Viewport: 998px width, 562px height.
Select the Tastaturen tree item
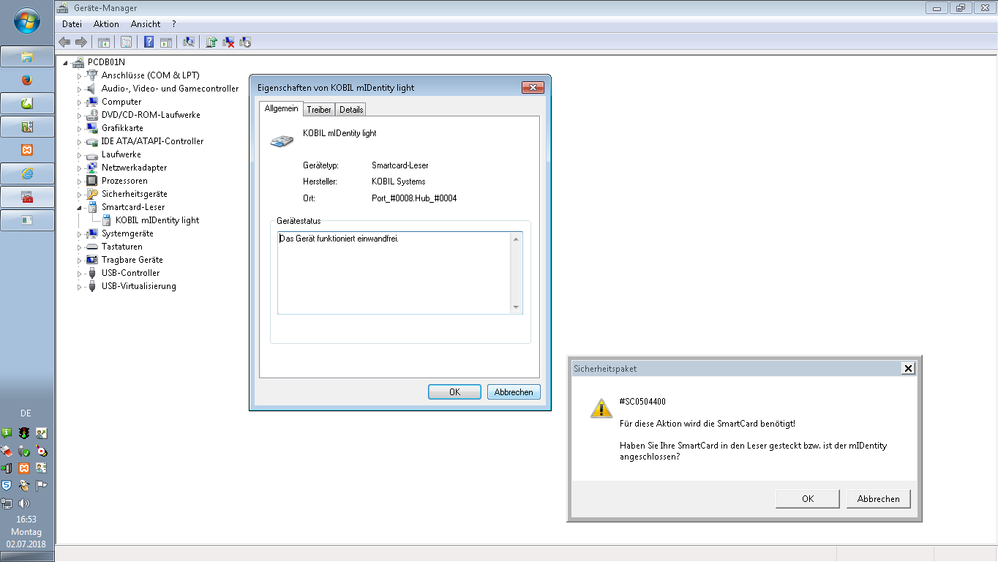tap(122, 247)
